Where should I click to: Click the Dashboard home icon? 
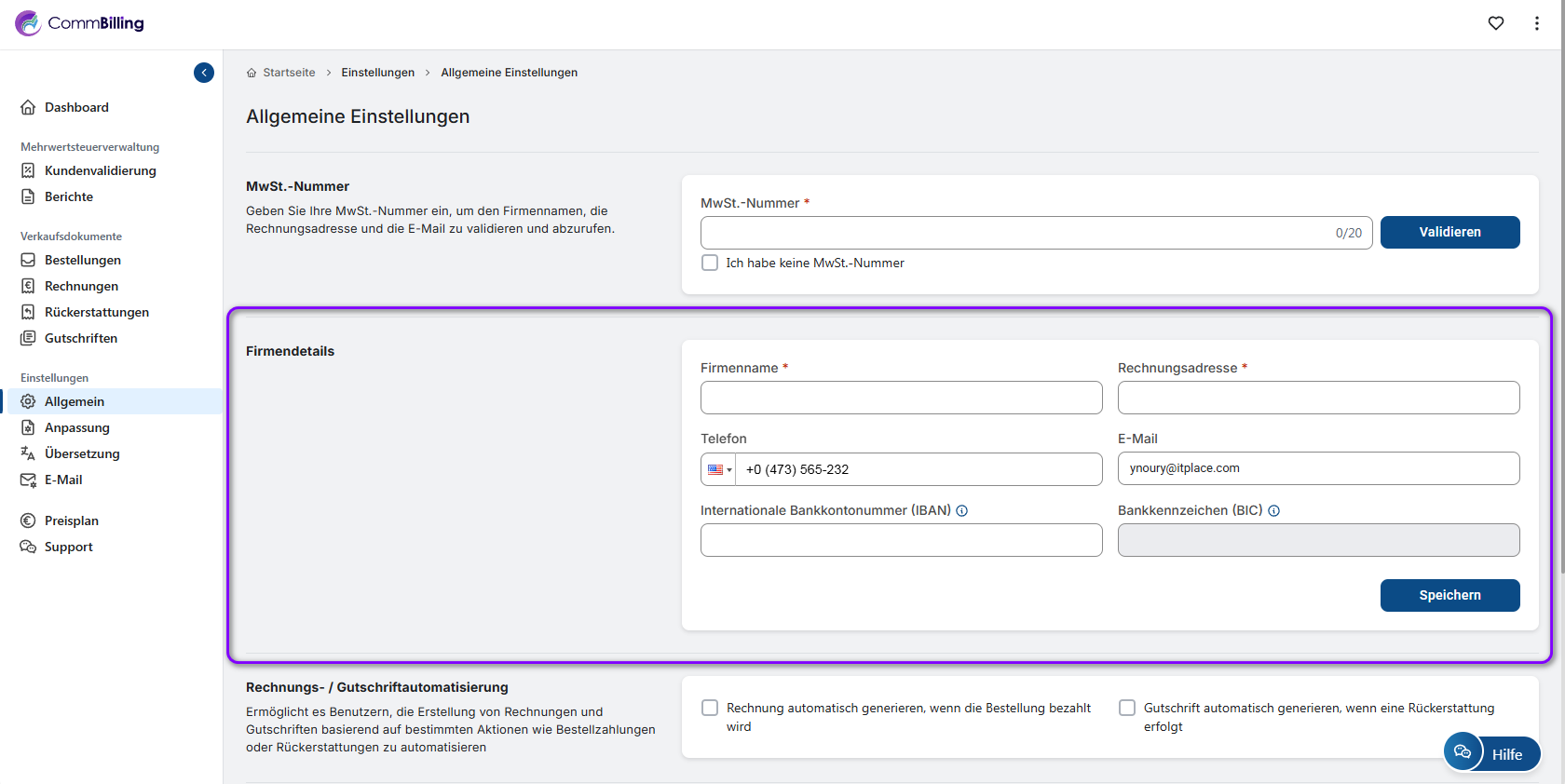(x=28, y=107)
